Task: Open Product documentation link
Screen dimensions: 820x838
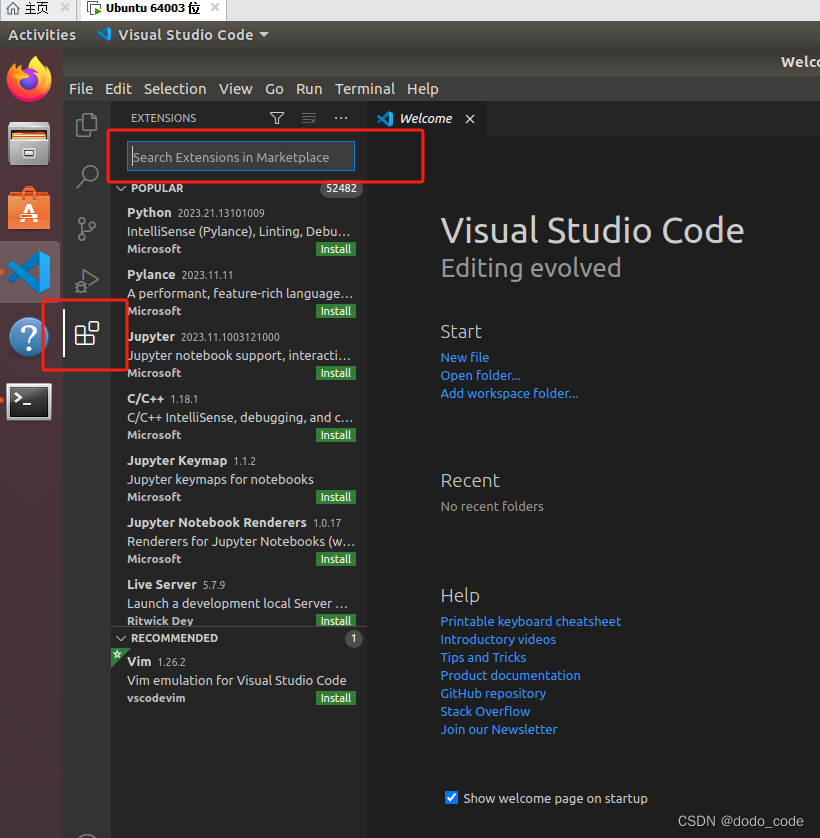Action: pyautogui.click(x=510, y=675)
